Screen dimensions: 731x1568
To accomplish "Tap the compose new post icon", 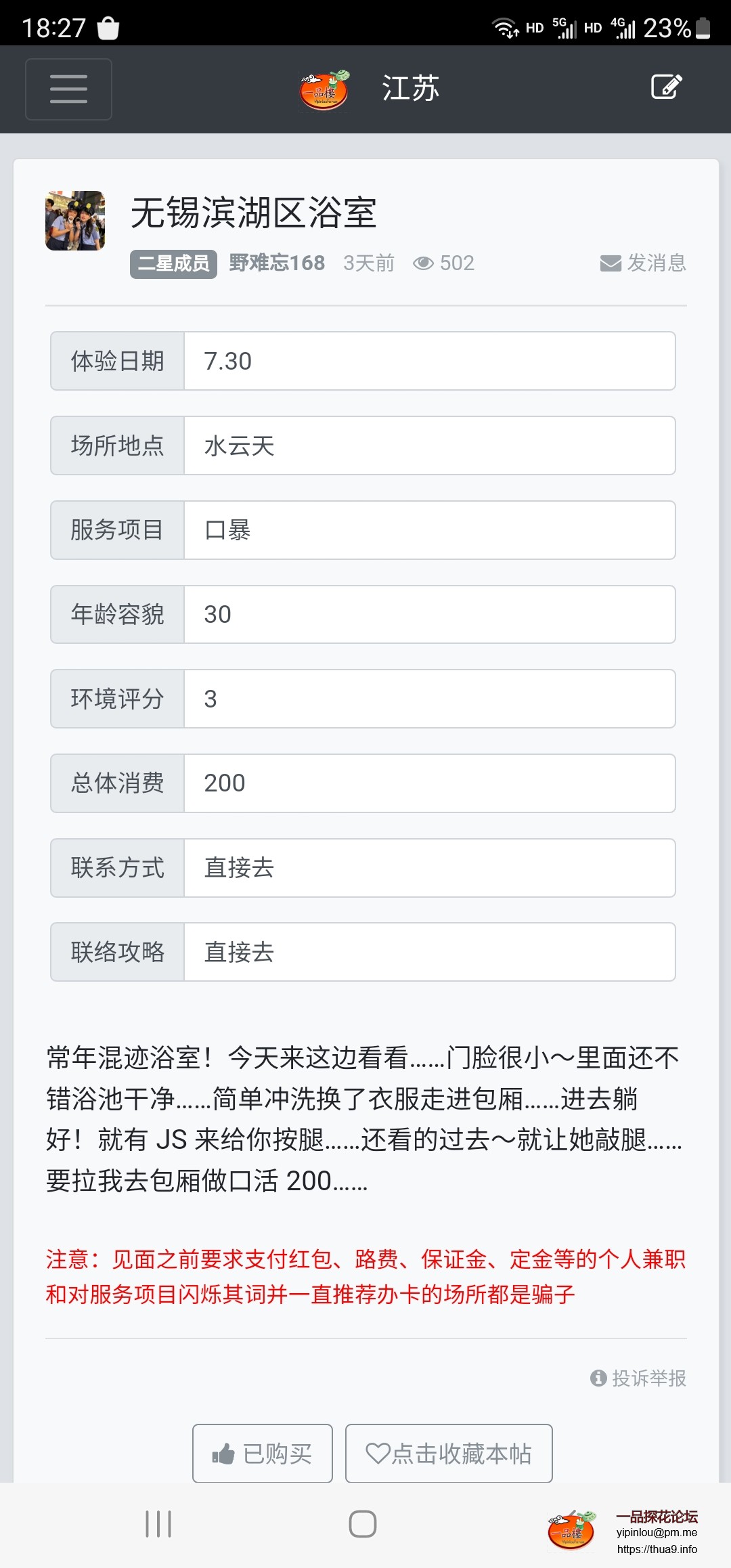I will [666, 87].
